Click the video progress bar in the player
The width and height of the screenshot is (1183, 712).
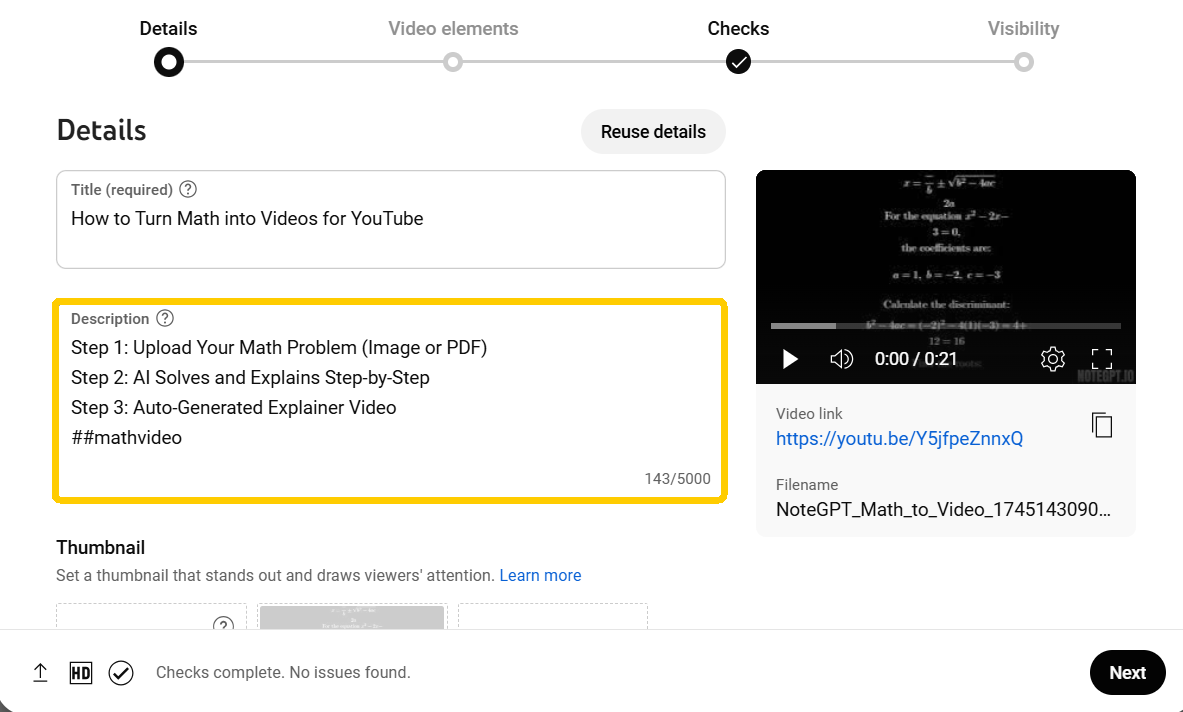click(945, 325)
